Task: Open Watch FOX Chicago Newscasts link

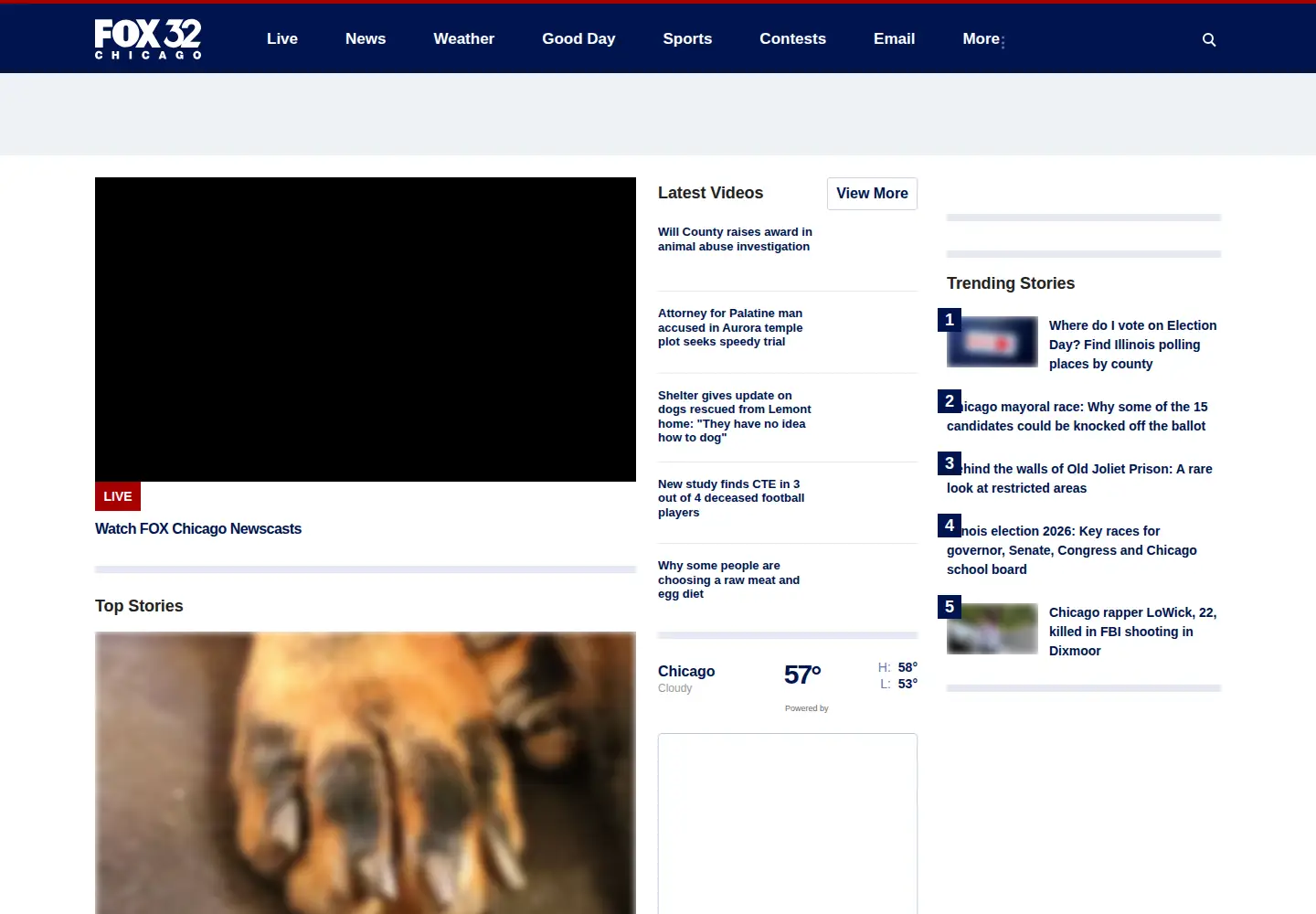Action: point(198,528)
